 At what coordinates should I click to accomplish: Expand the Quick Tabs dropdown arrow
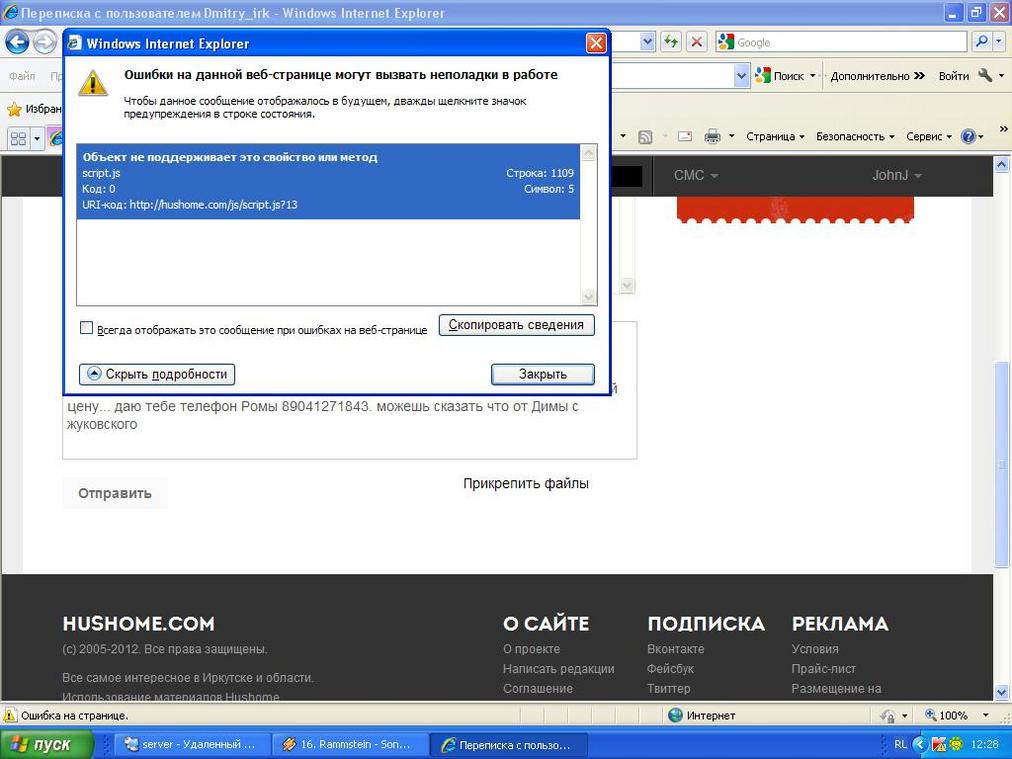[x=37, y=138]
